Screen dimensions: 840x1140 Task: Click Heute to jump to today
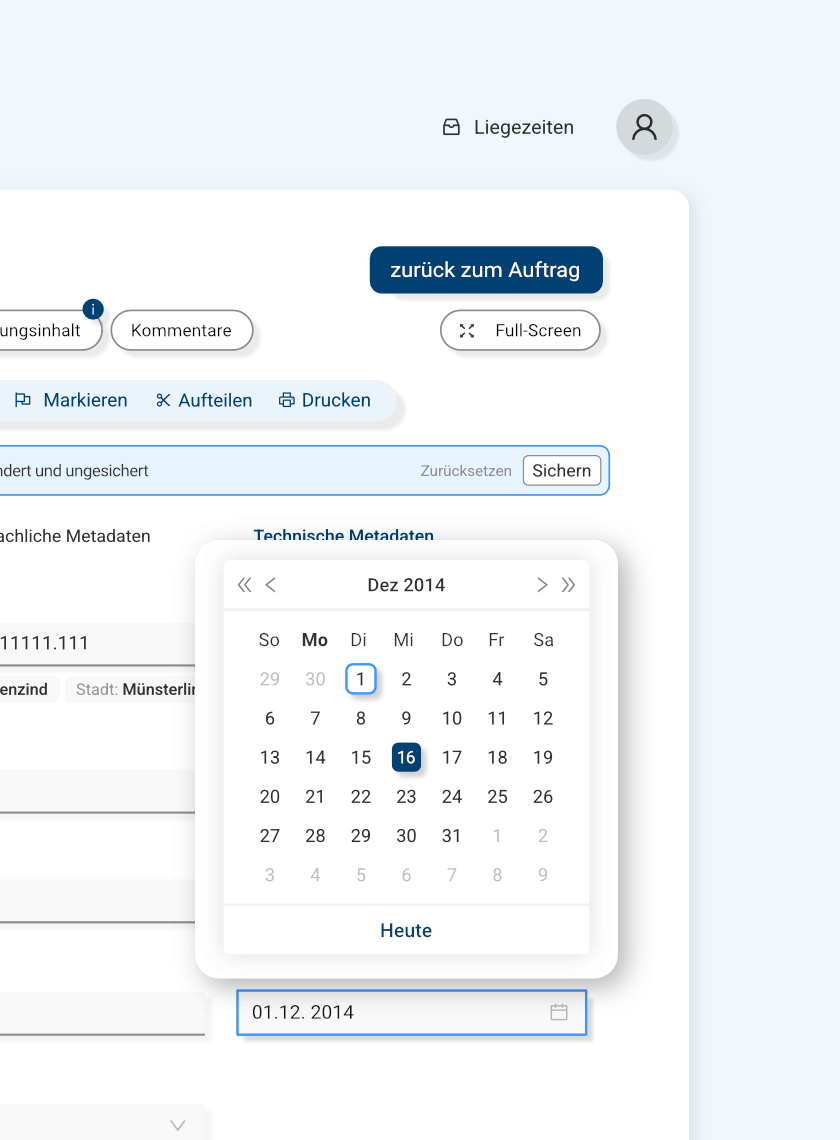(406, 931)
